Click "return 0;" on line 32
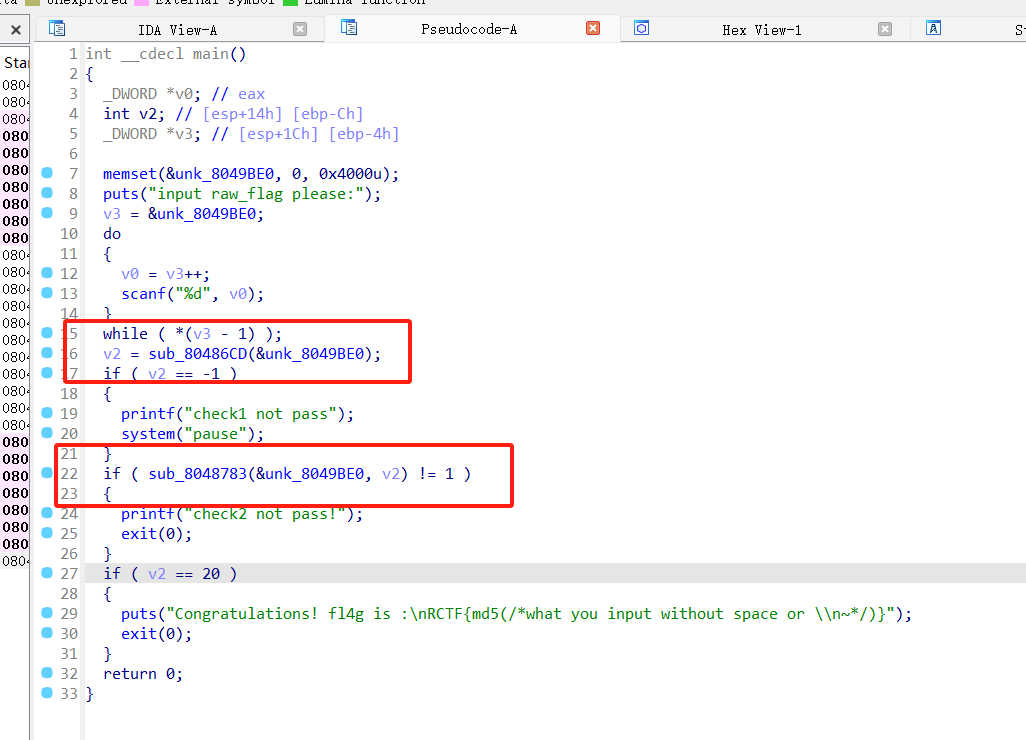 [143, 674]
